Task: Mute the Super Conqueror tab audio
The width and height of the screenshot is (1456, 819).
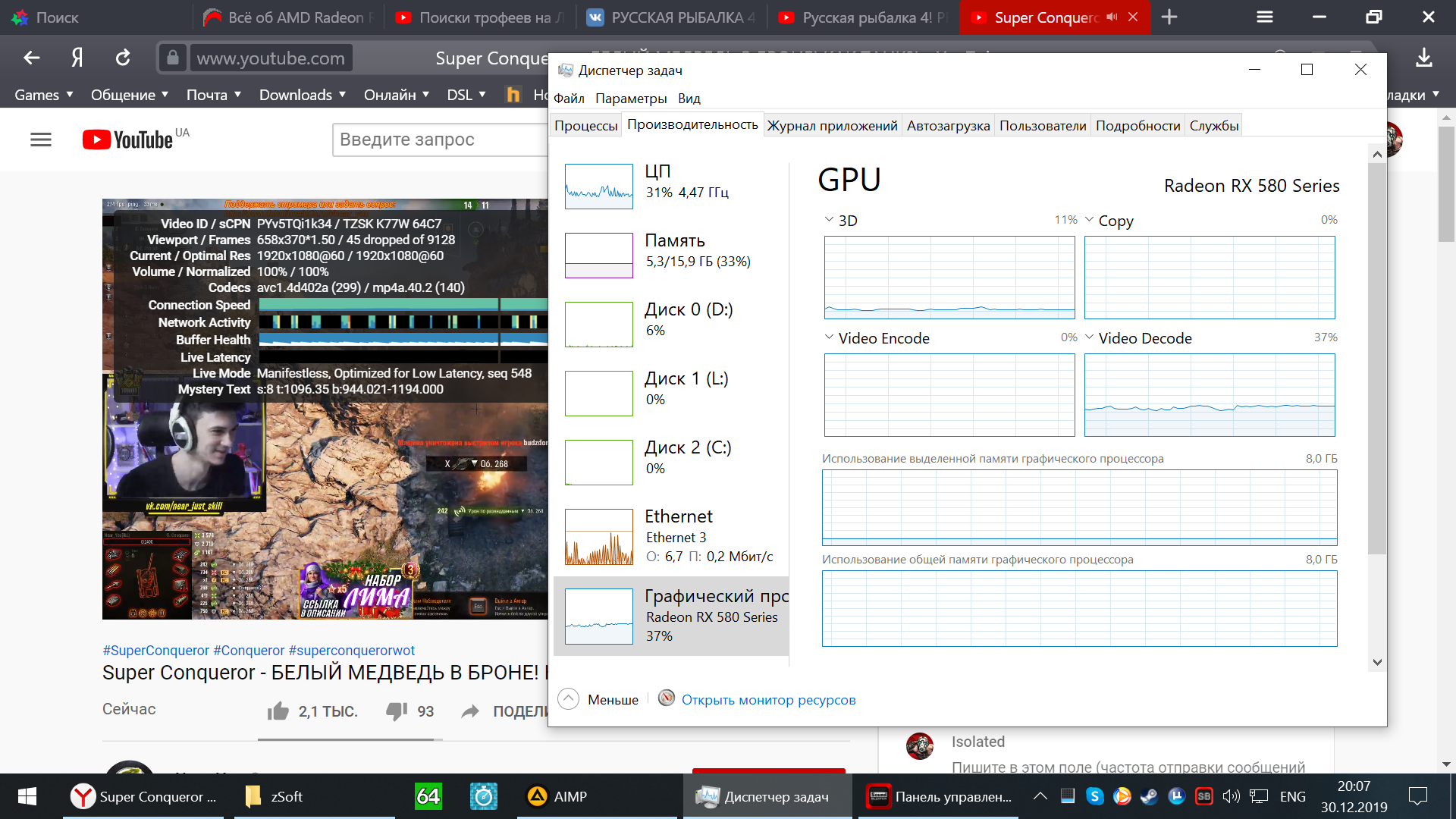Action: (1112, 17)
